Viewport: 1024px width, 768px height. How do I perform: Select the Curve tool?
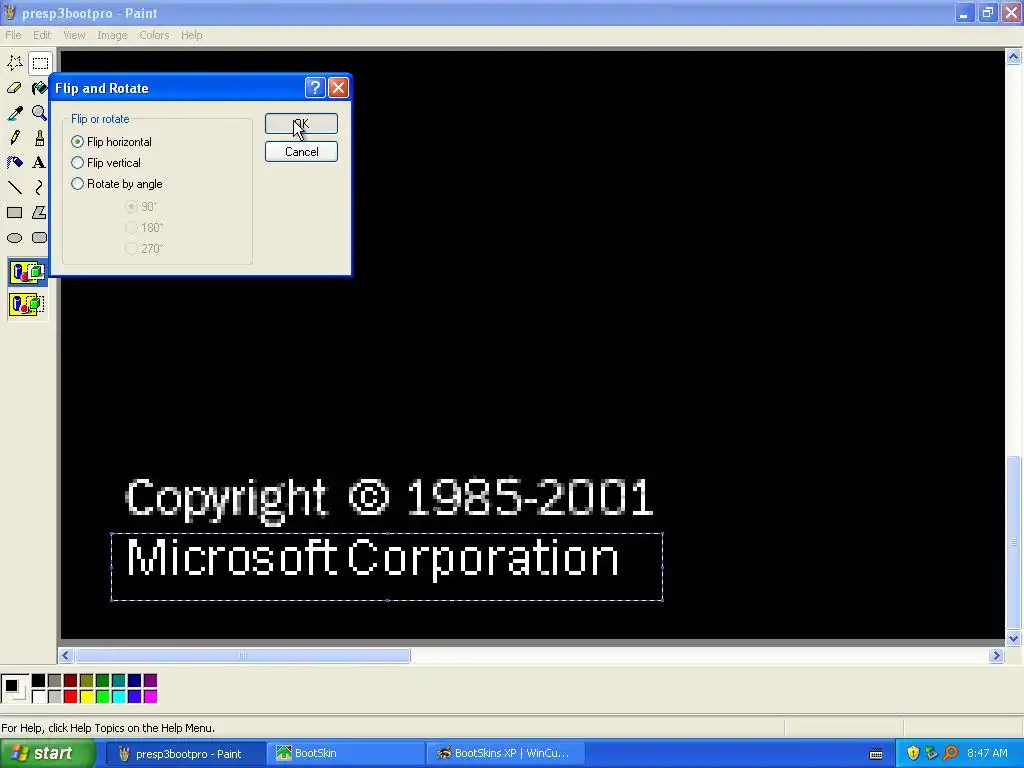coord(40,188)
